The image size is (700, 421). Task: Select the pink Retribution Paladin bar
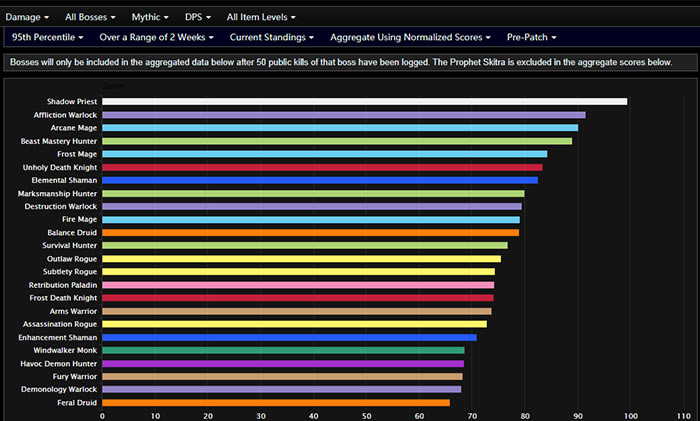coord(298,285)
